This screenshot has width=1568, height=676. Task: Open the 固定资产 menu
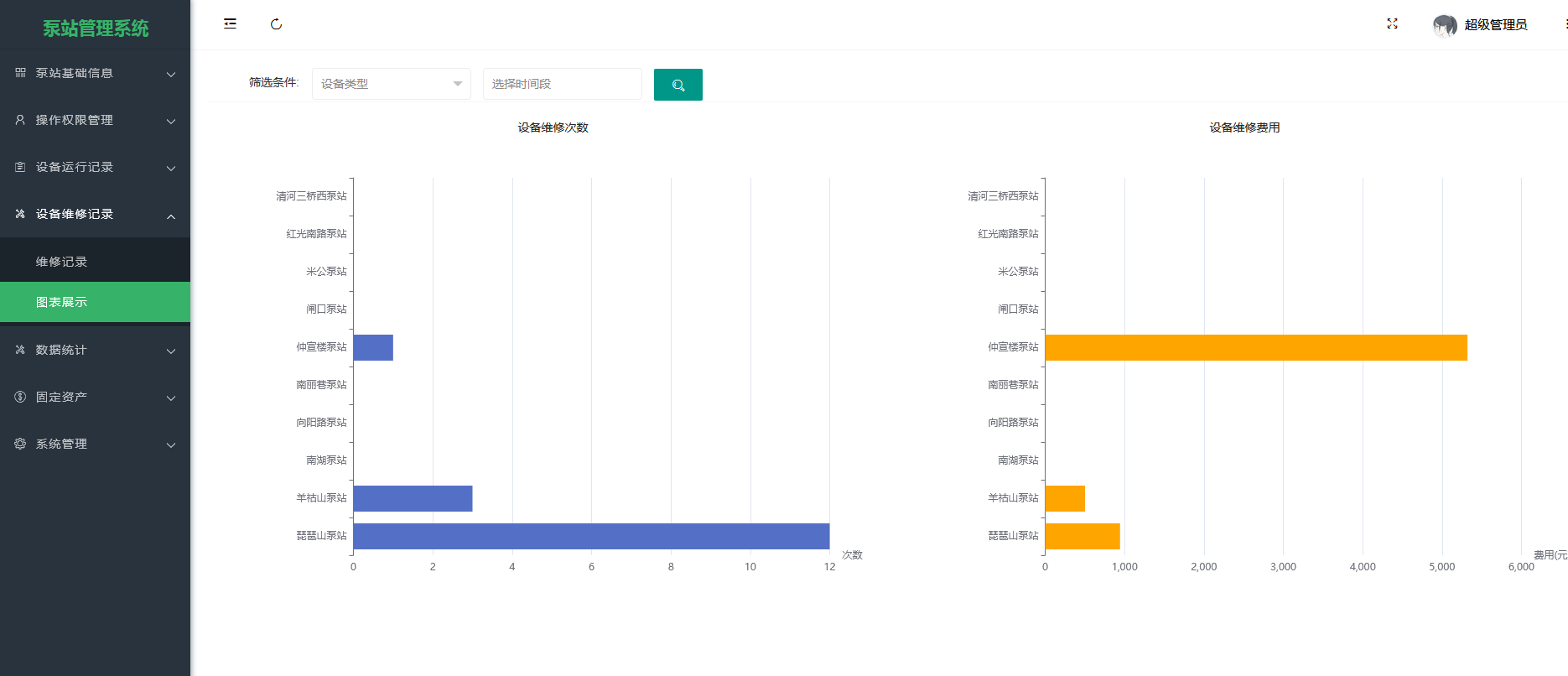point(95,397)
